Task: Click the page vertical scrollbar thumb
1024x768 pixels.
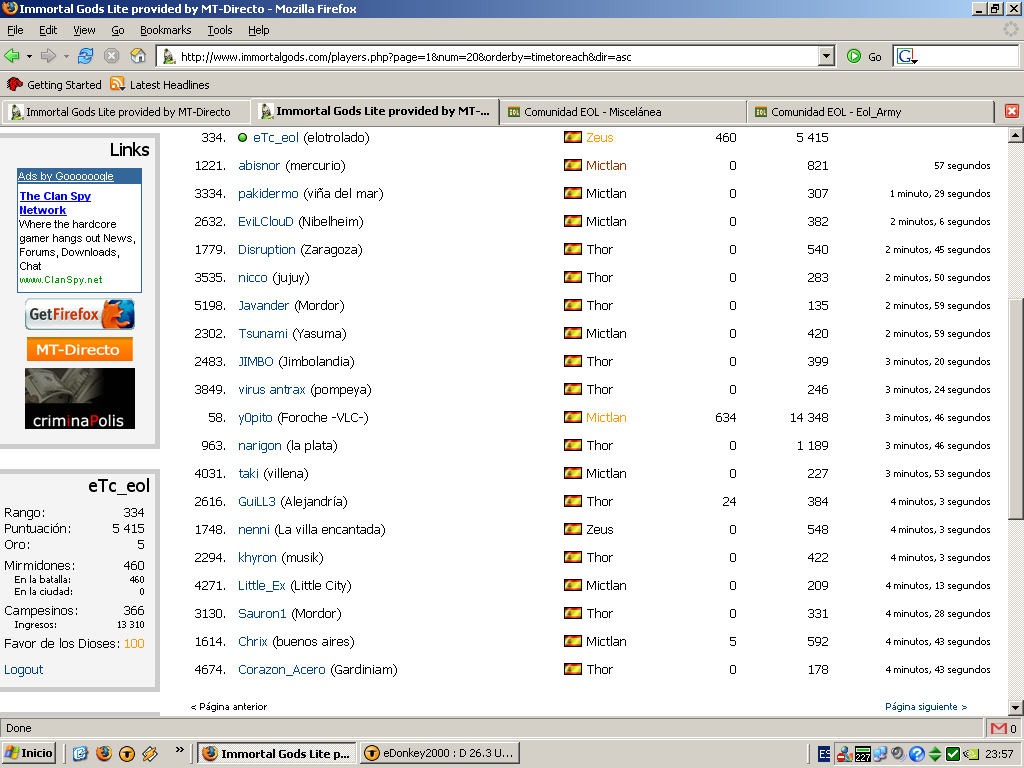Action: point(1016,409)
